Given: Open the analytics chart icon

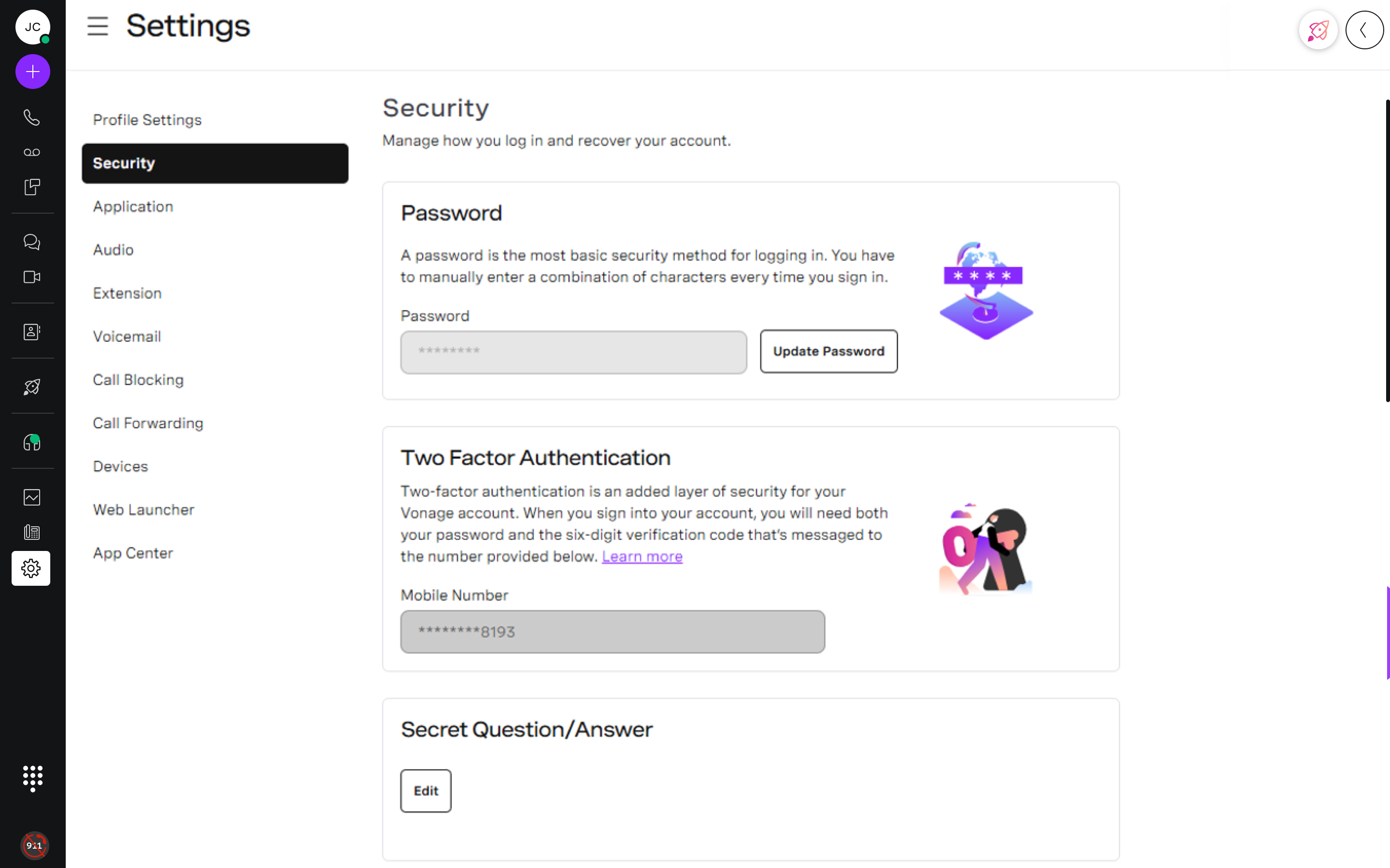Looking at the screenshot, I should [x=31, y=497].
